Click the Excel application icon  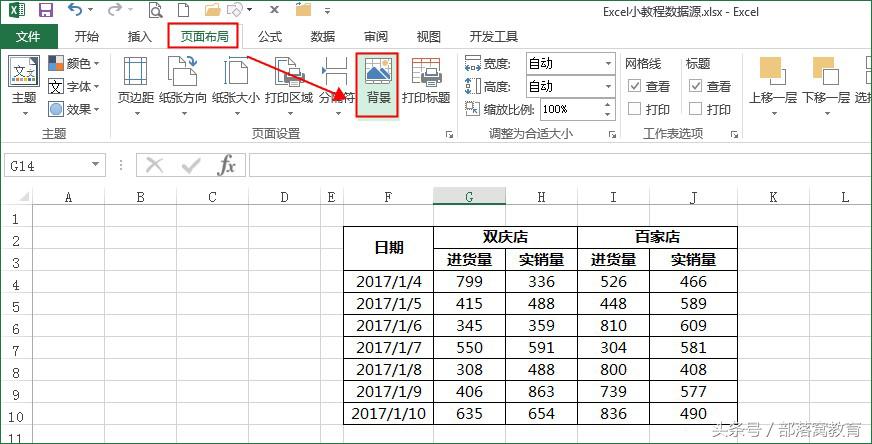[17, 10]
